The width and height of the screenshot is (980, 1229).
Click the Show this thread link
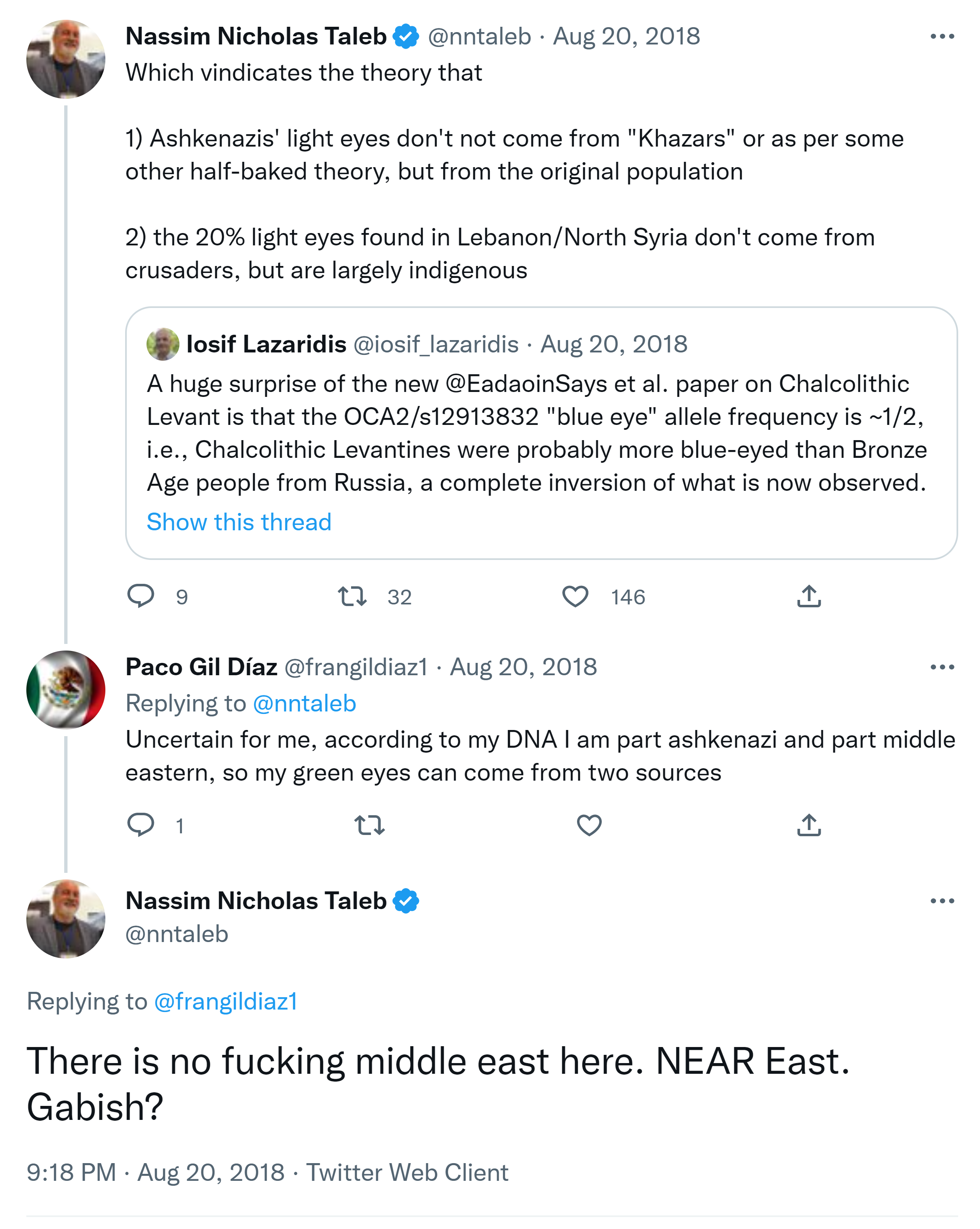[239, 522]
